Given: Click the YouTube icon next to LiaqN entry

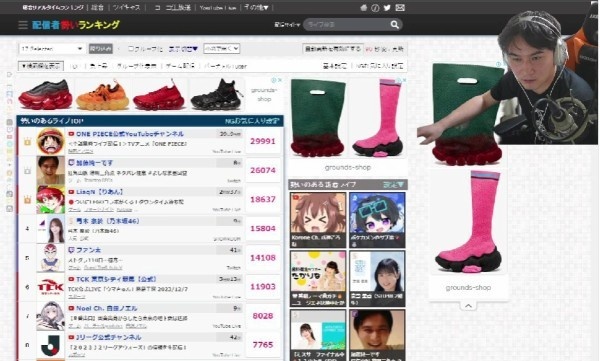Looking at the screenshot, I should point(71,192).
